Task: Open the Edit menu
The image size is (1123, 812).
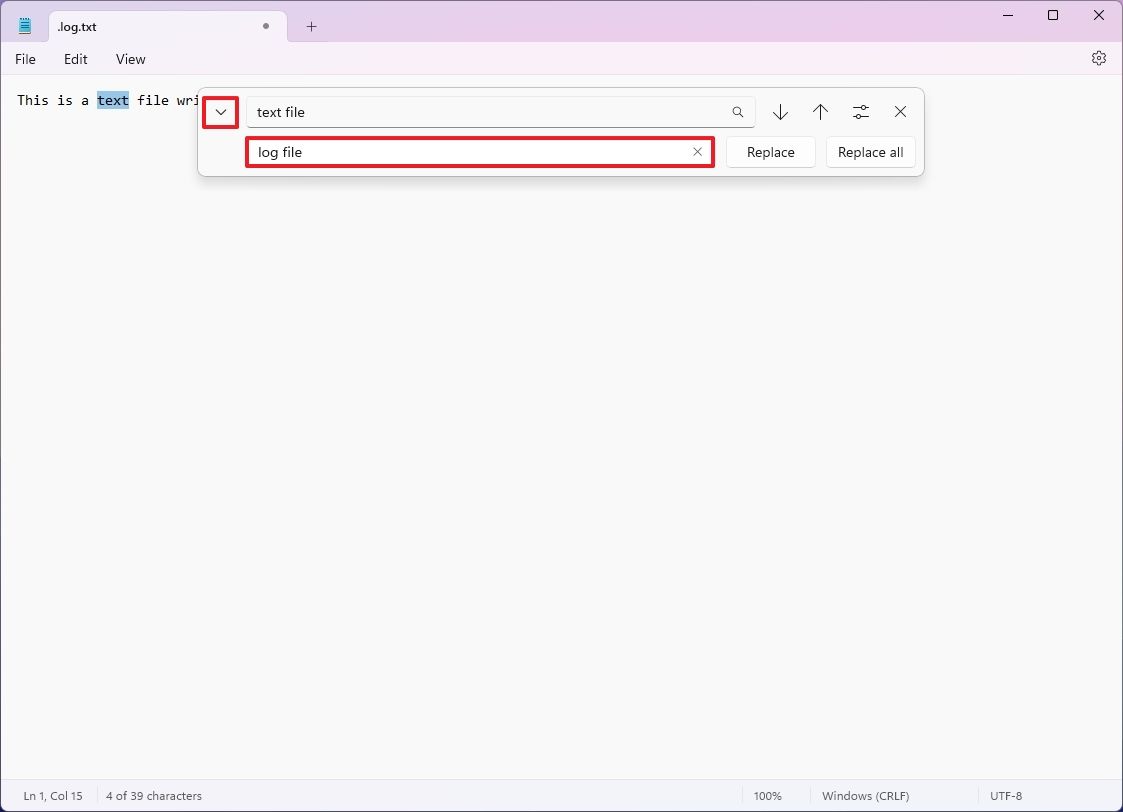Action: click(75, 59)
